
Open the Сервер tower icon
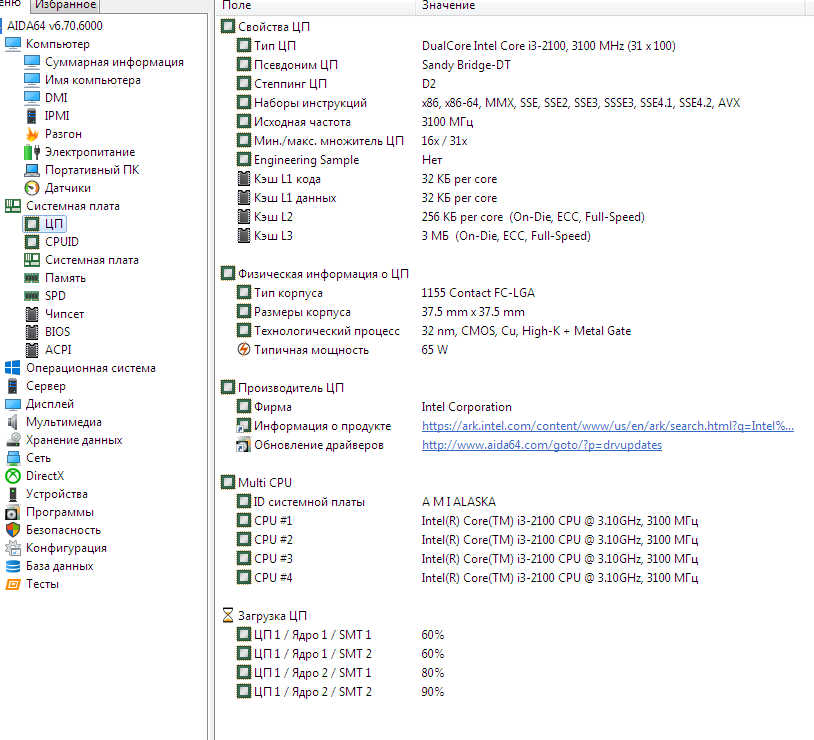point(12,386)
